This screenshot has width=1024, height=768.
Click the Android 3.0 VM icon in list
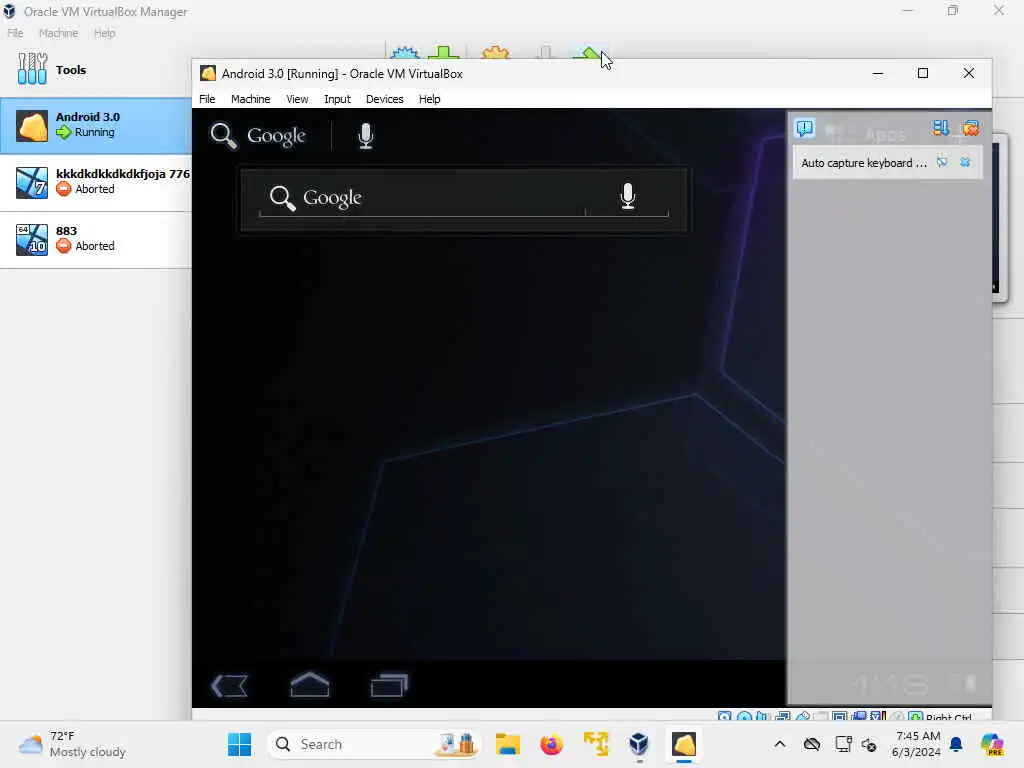32,125
